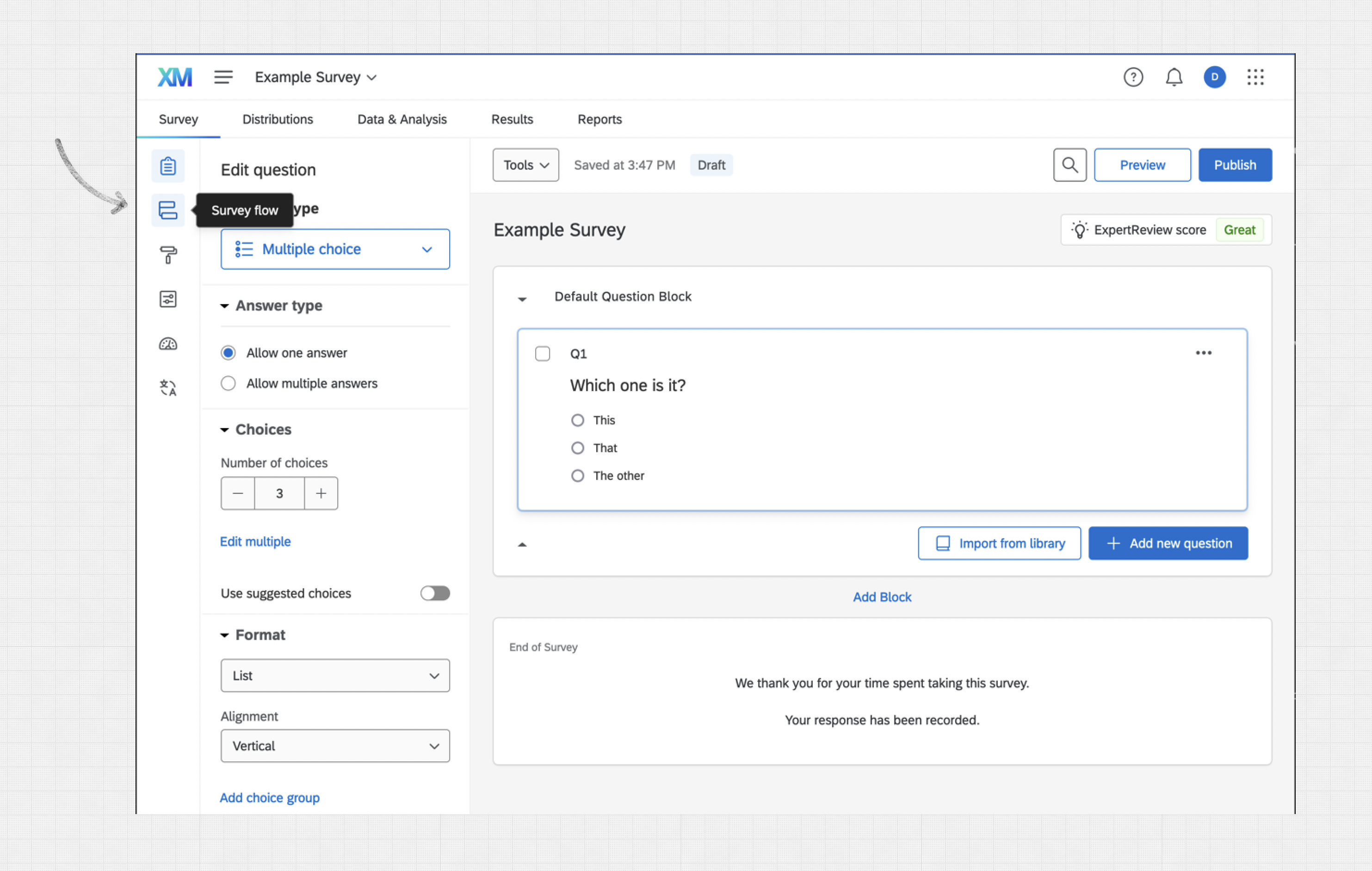The image size is (1372, 871).
Task: Check the Q1 question checkbox
Action: click(543, 354)
